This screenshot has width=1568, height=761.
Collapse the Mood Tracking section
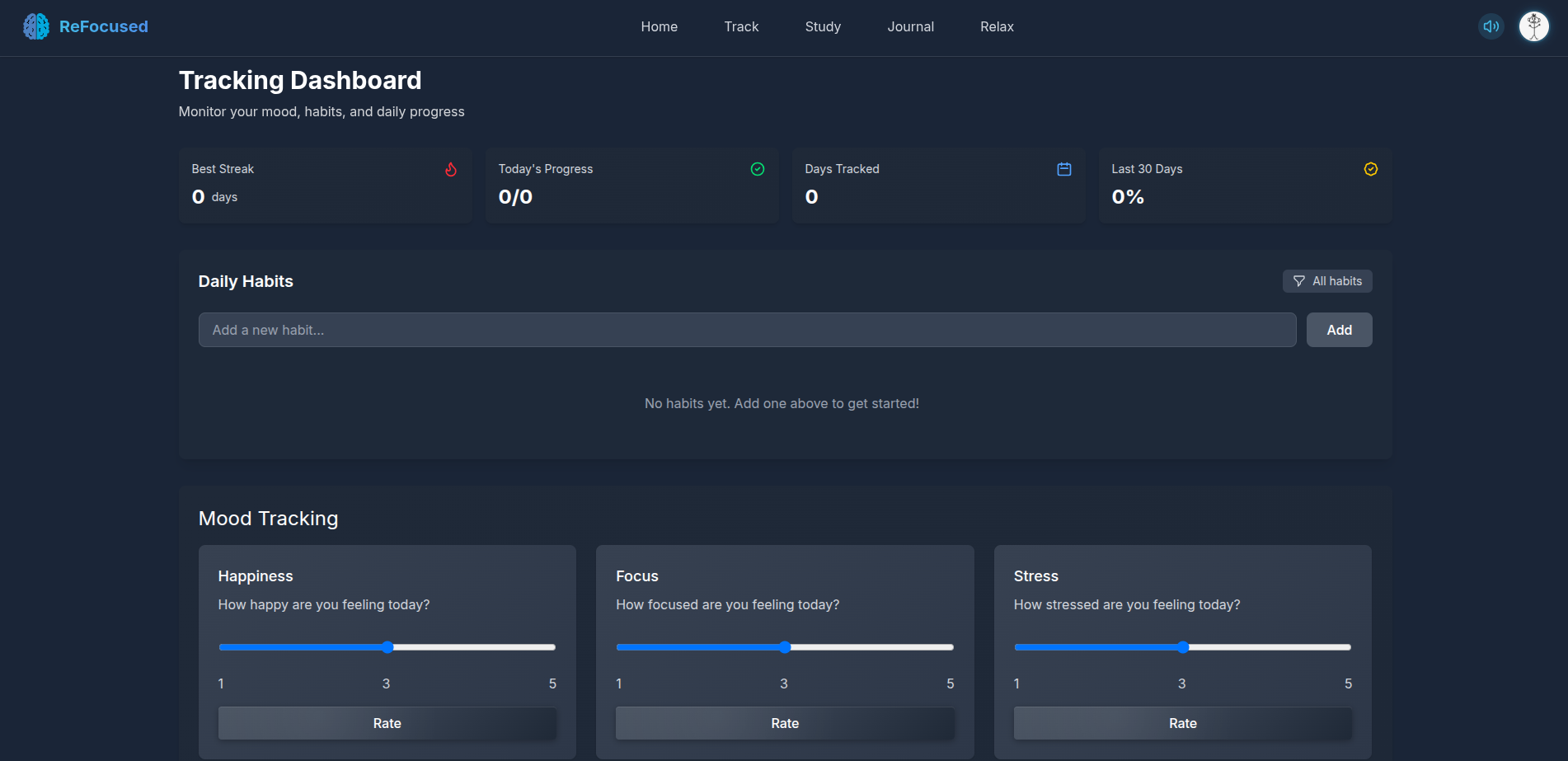click(268, 519)
